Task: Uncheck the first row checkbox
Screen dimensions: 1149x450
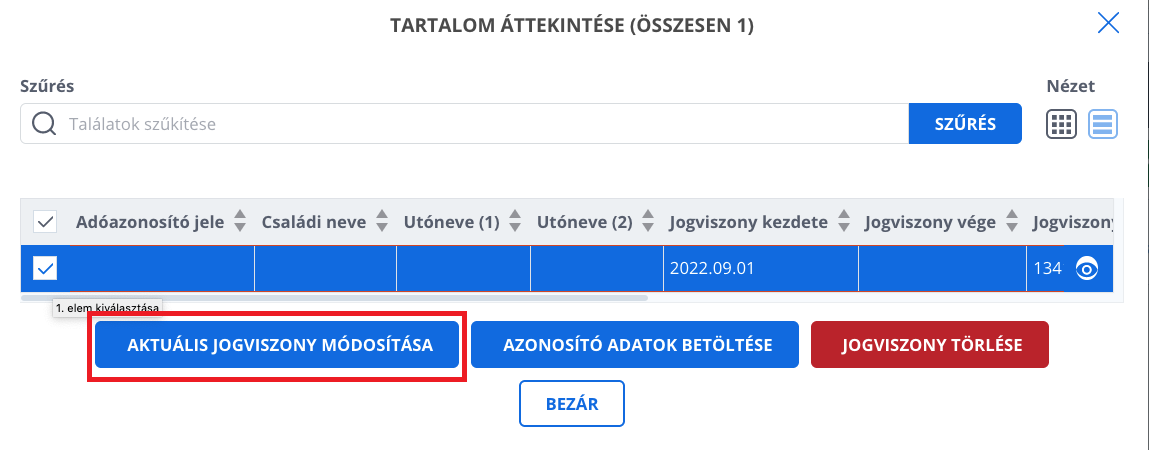Action: click(45, 269)
